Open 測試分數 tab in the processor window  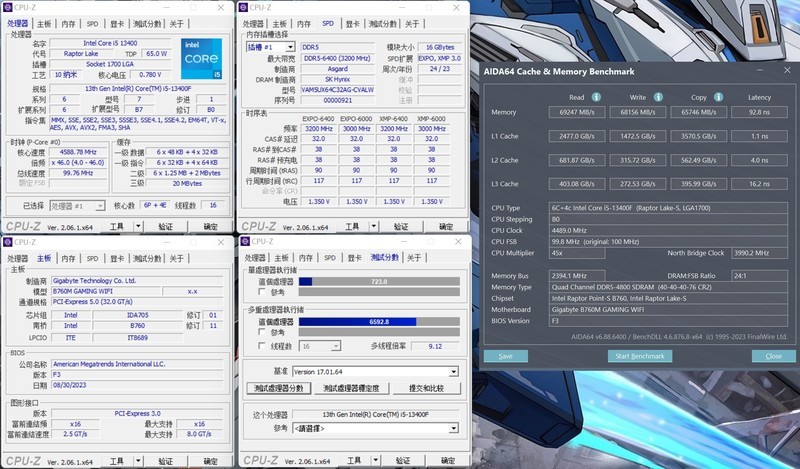click(147, 24)
